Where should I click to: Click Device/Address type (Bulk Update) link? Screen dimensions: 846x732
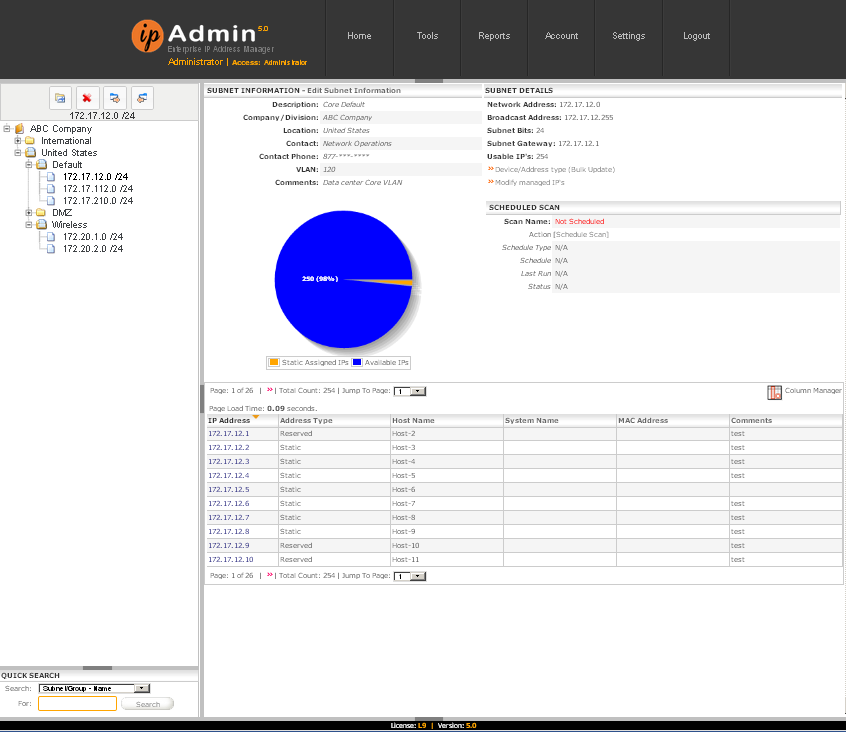(555, 169)
